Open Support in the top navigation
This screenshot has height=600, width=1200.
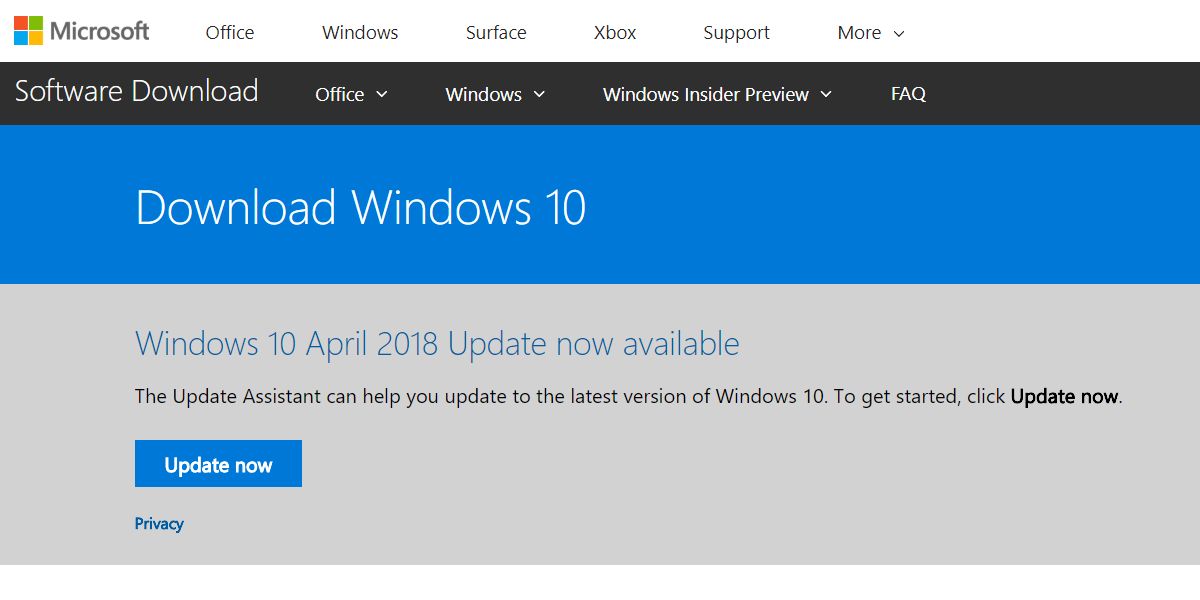point(736,33)
